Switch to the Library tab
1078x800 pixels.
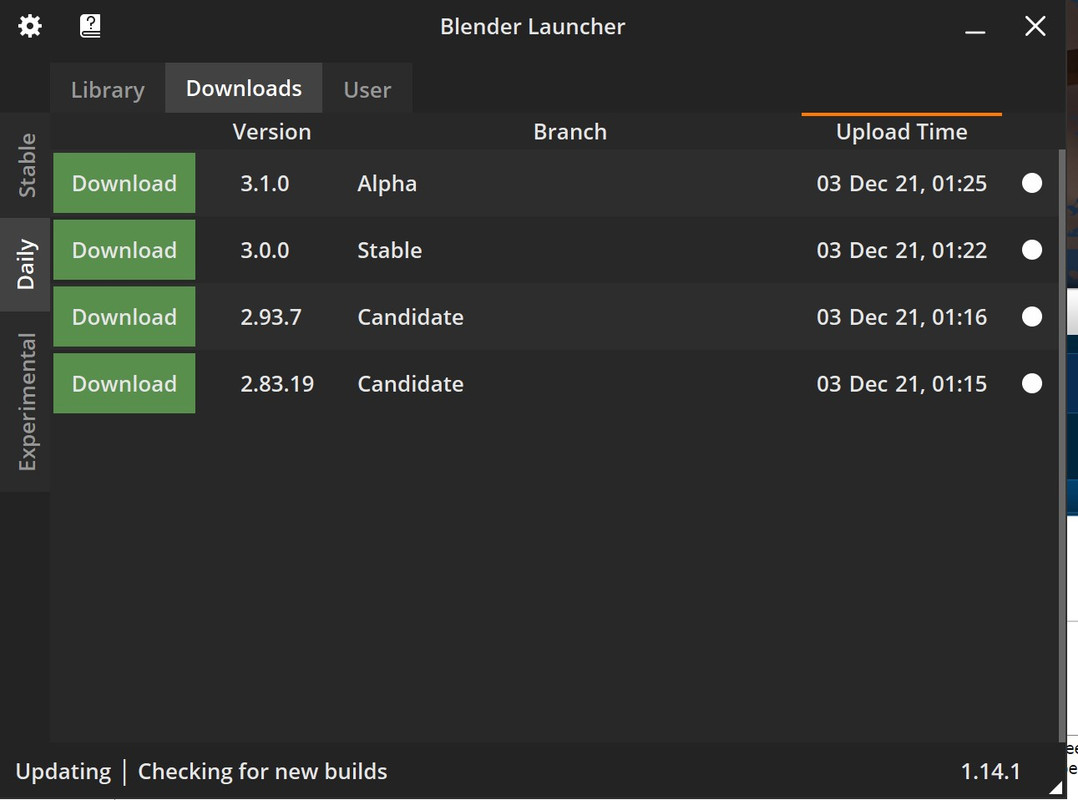pyautogui.click(x=108, y=89)
